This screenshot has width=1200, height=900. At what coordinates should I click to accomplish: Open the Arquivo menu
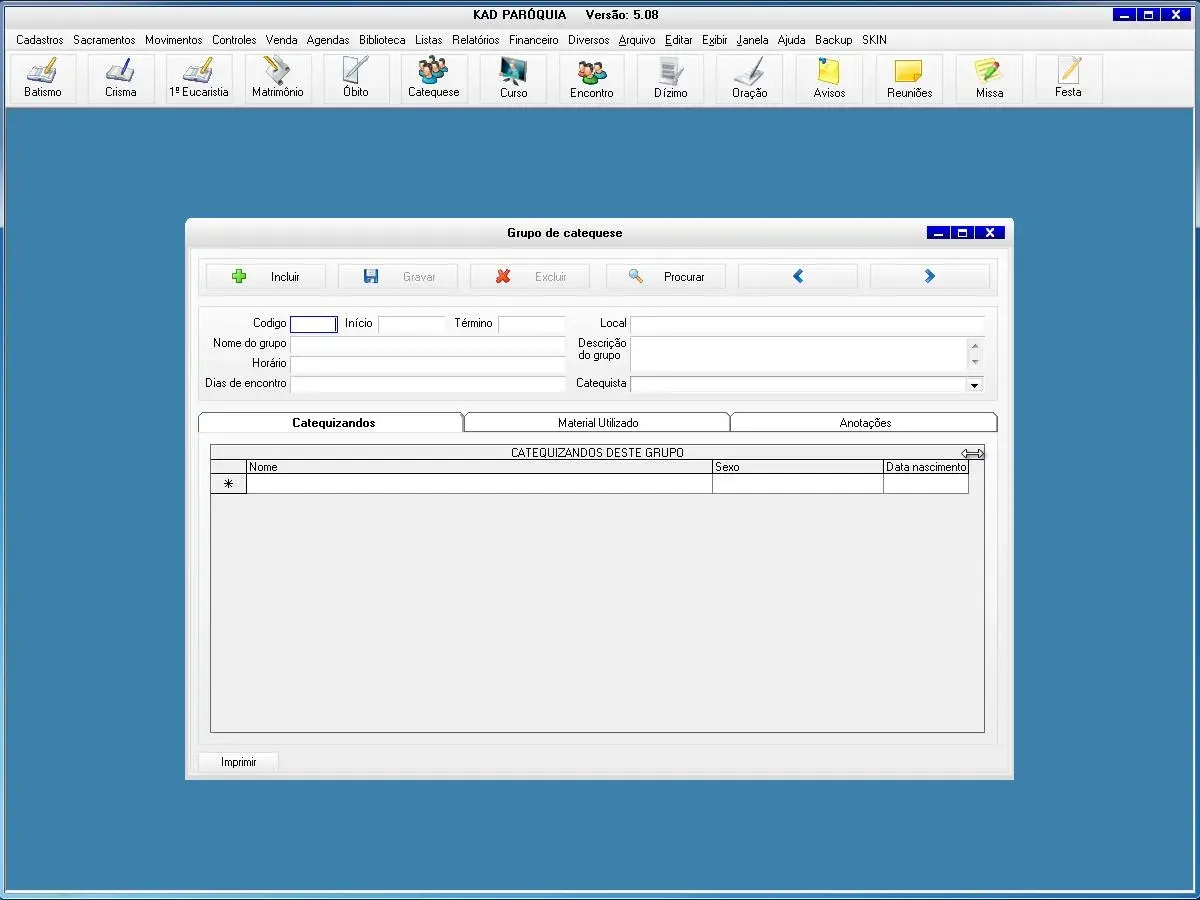click(x=637, y=40)
